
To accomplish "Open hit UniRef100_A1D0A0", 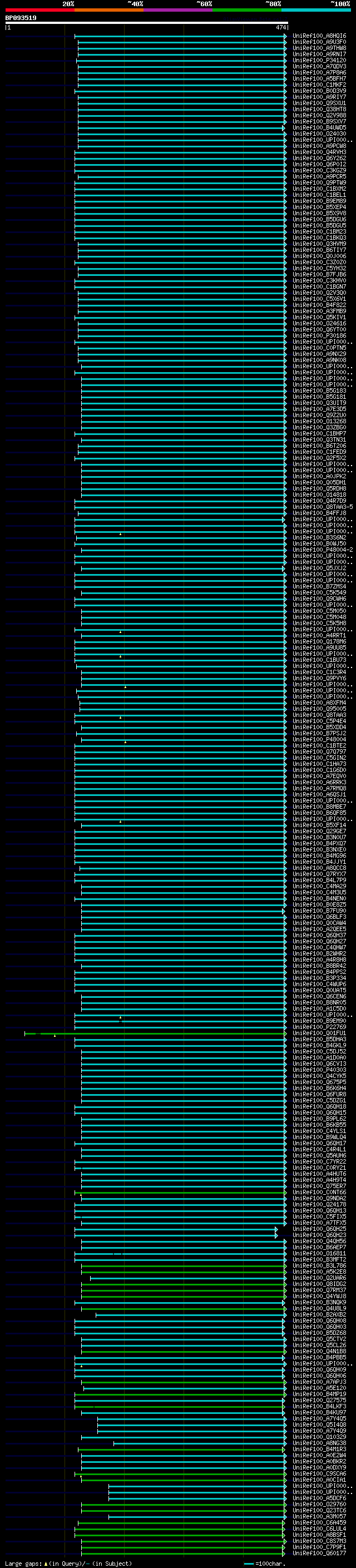I will [x=319, y=1058].
